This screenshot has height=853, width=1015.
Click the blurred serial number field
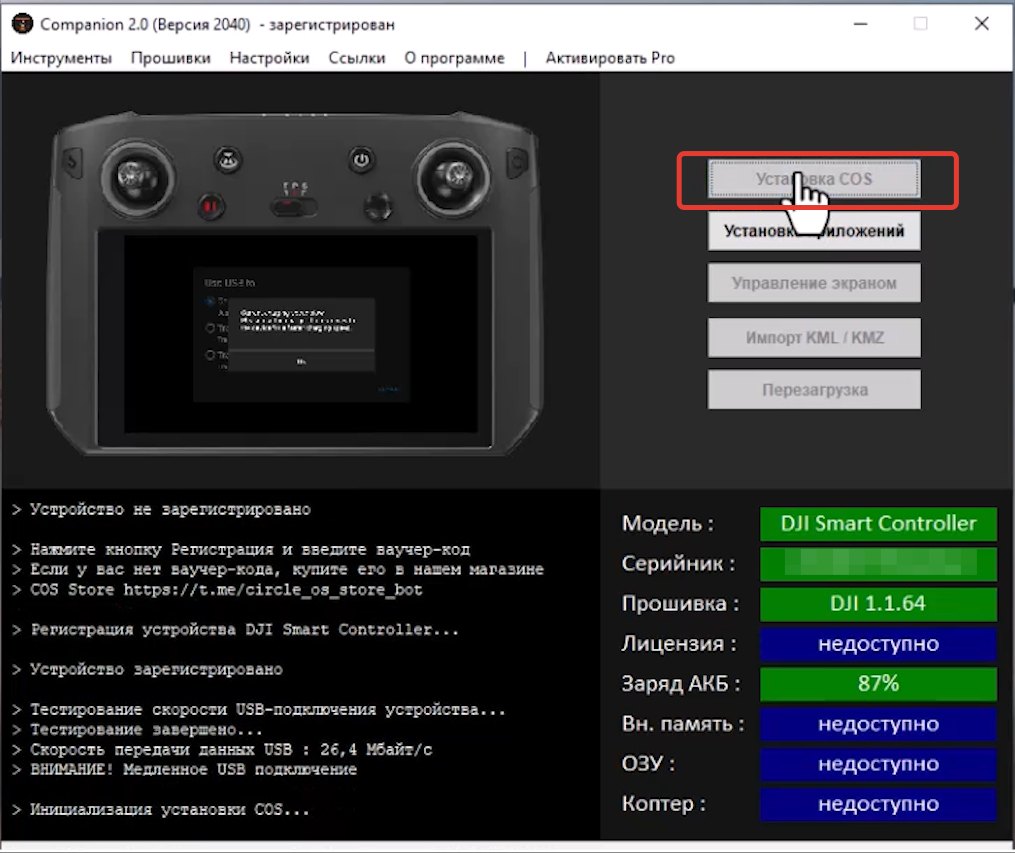click(878, 563)
